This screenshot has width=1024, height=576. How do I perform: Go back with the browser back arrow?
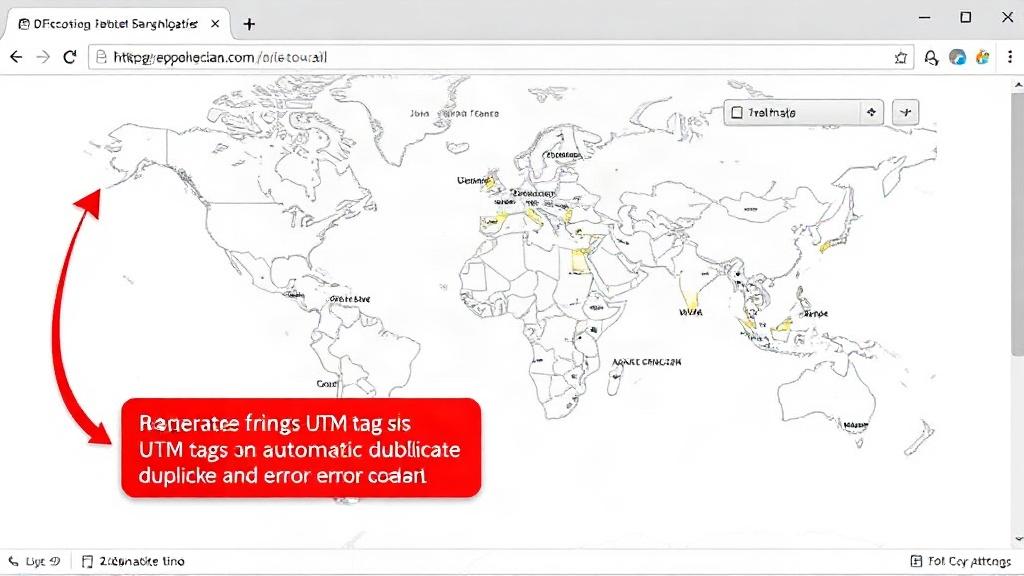pos(16,57)
